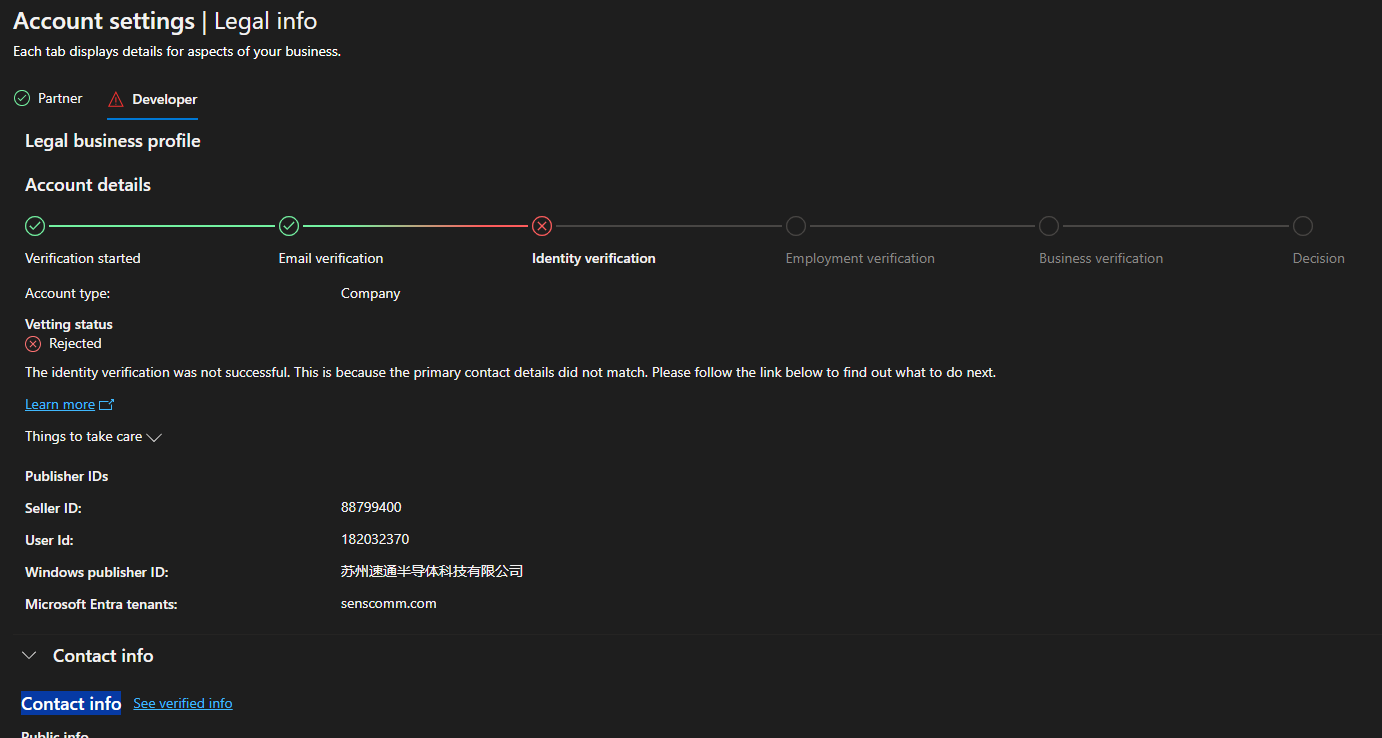Open the Learn more link
Screen dimensions: 1382x738
[x=60, y=404]
